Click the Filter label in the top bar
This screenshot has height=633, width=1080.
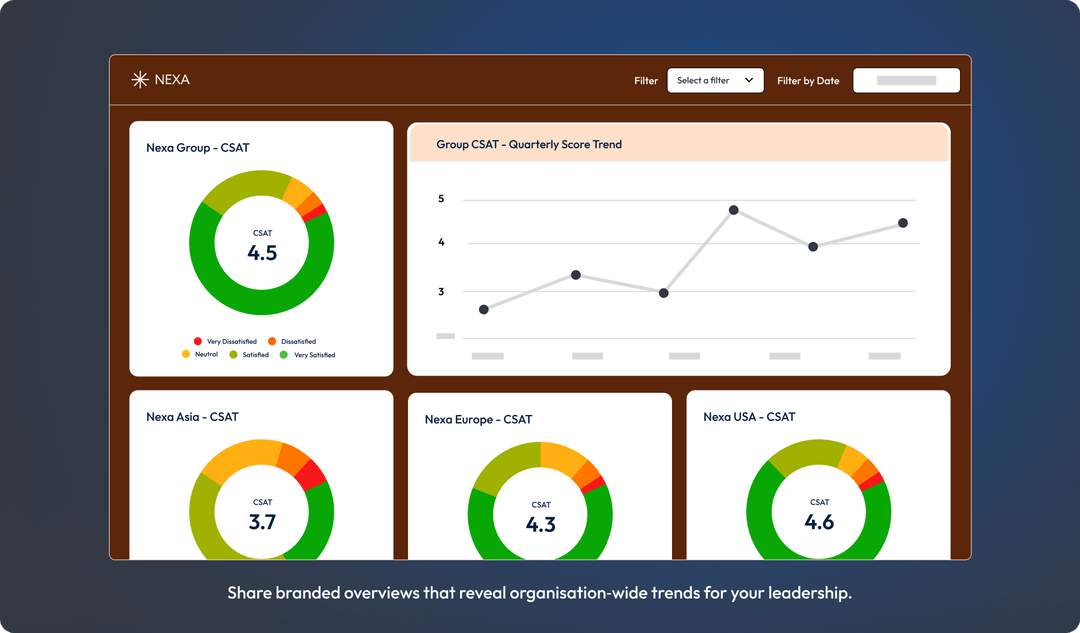(646, 80)
